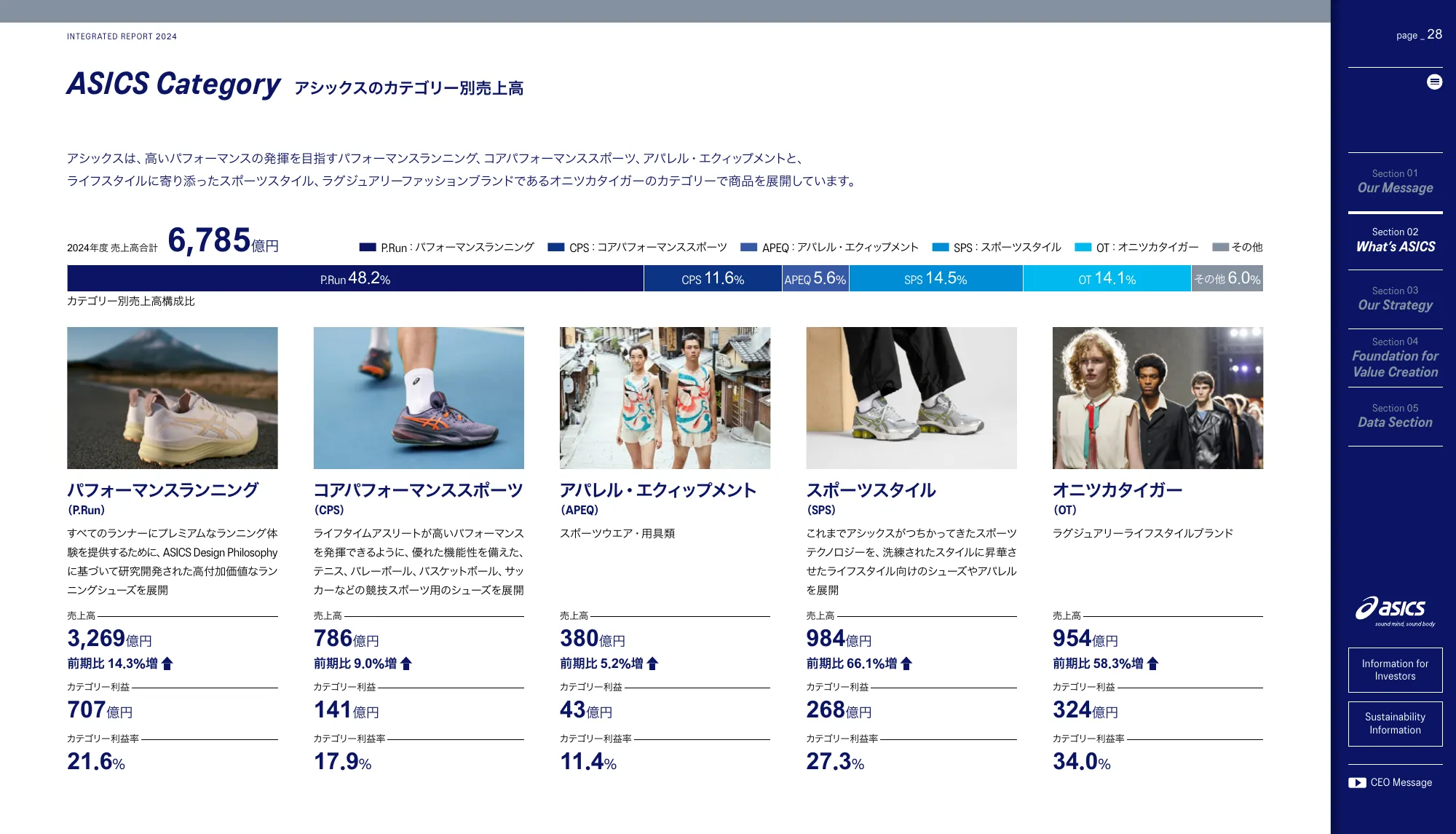Click the APEQ sales increase arrow
This screenshot has width=1456, height=834.
coord(652,664)
